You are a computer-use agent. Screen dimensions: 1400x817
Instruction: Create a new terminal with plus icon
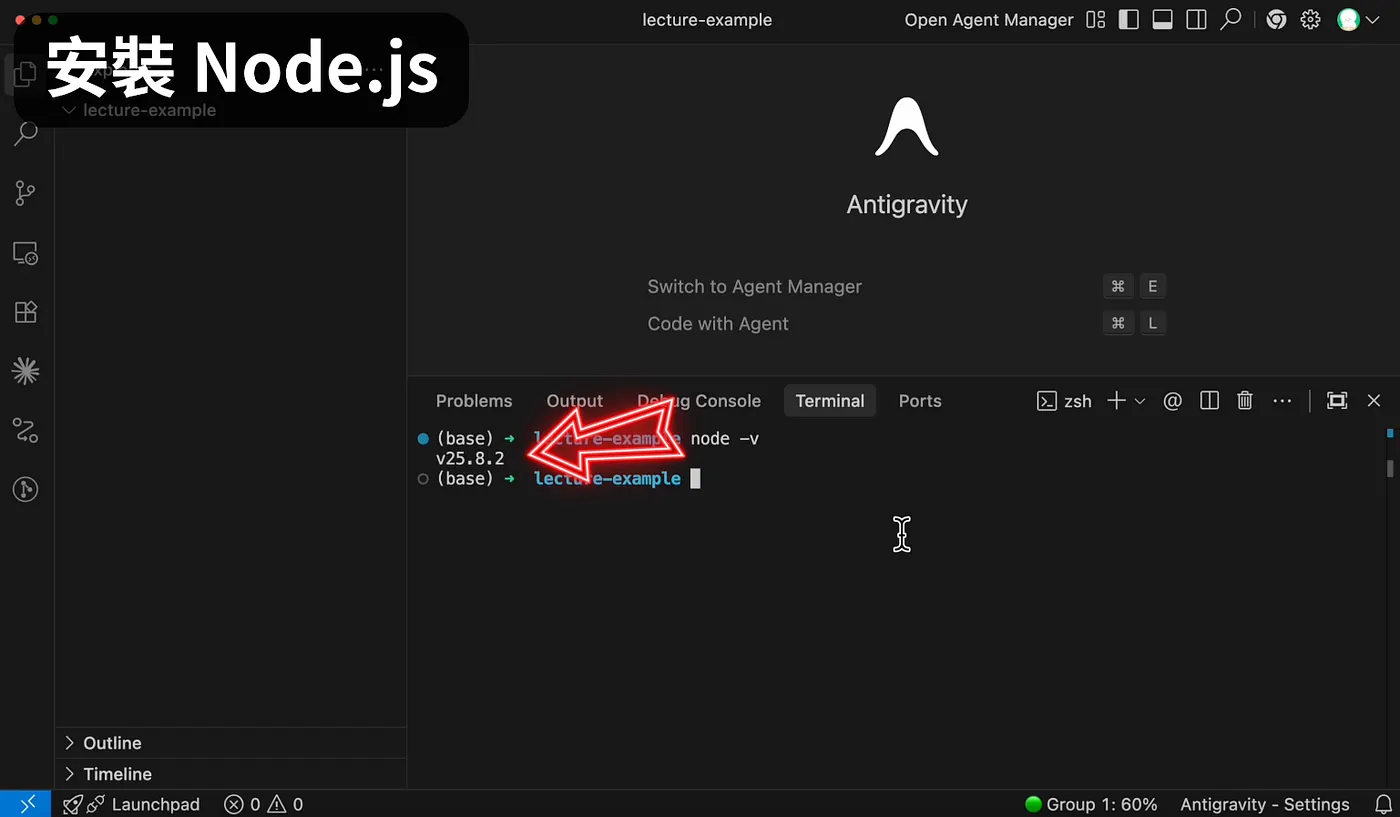1116,401
